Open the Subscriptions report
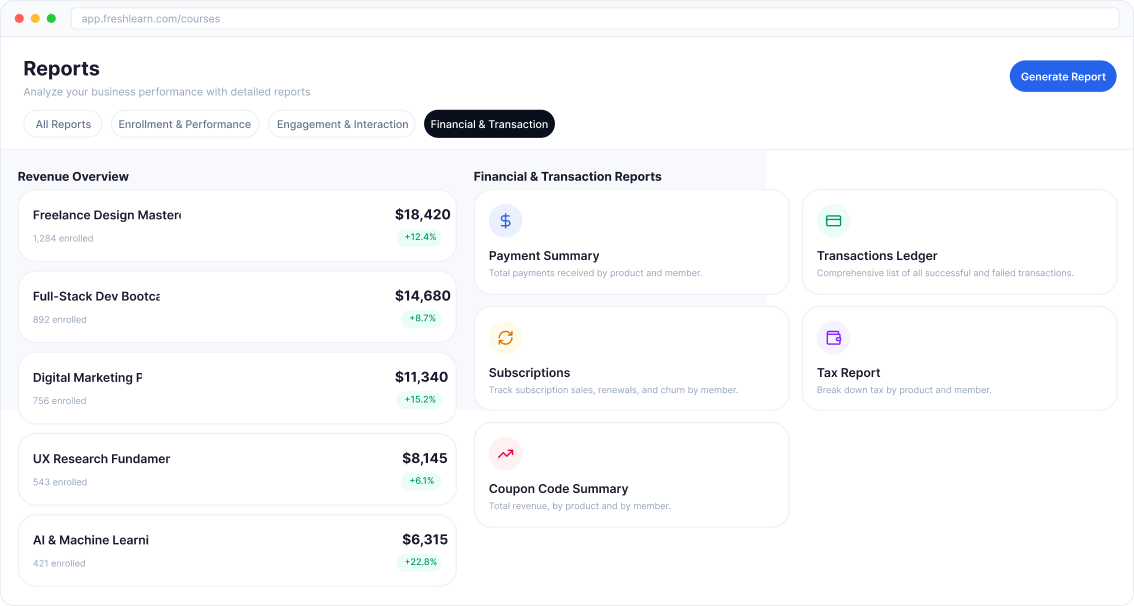 click(x=632, y=358)
